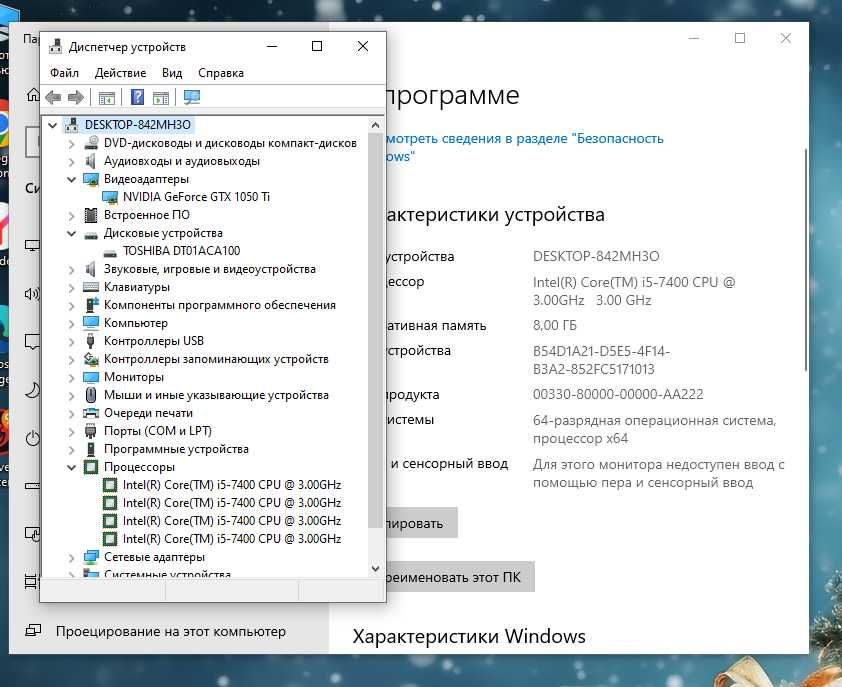
Task: Expand the Сетевые адаптеры category
Action: pos(71,558)
